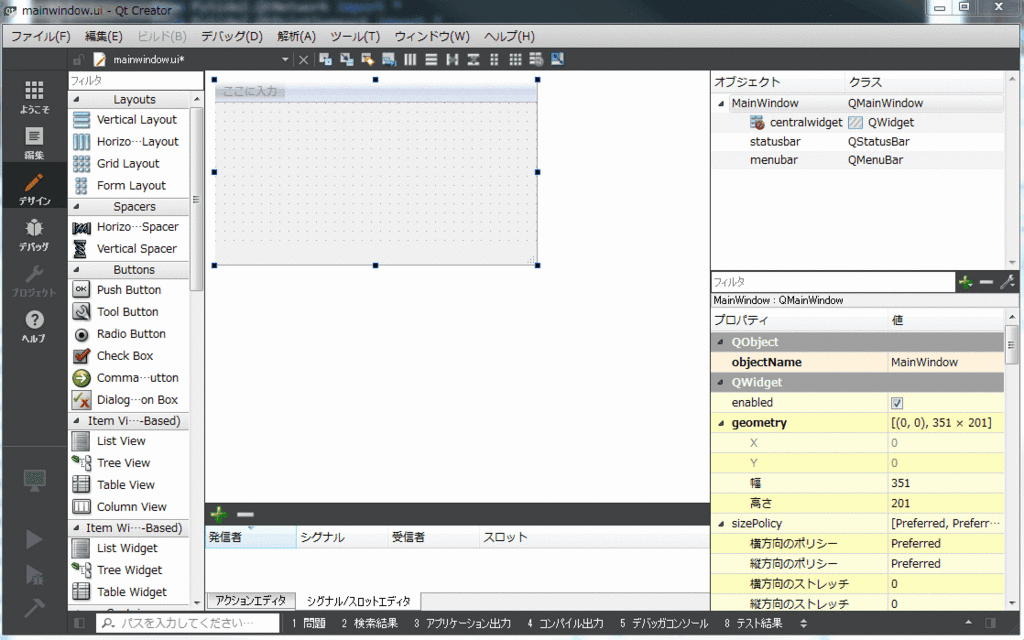The height and width of the screenshot is (640, 1024).
Task: Remove connection with minus in signal editor
Action: click(246, 515)
